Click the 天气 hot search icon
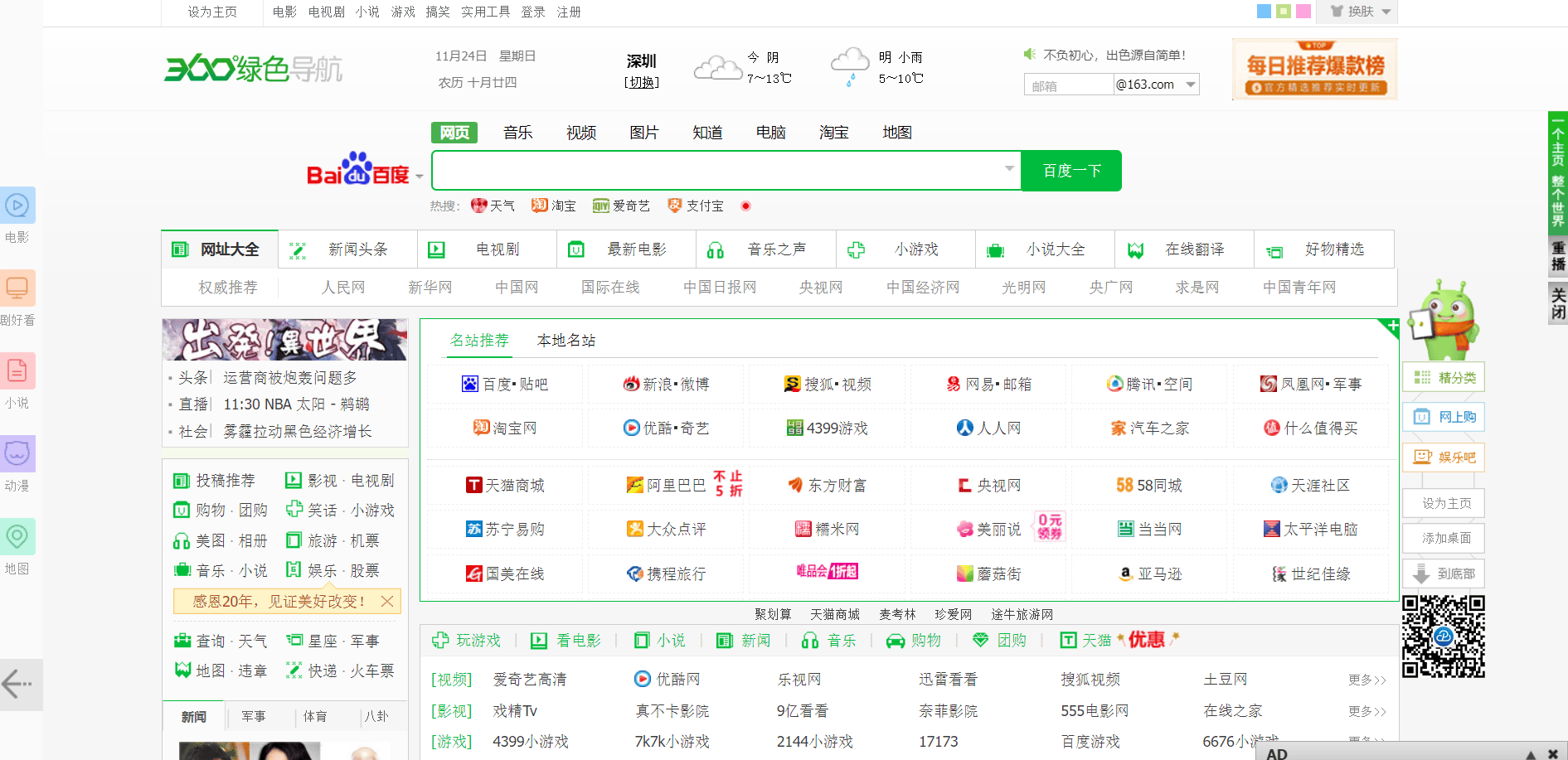This screenshot has width=1568, height=760. pyautogui.click(x=478, y=206)
